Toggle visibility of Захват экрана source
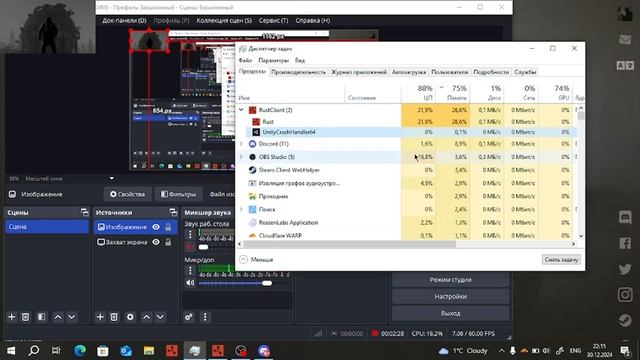Screen dimensions: 640x360 (x=156, y=242)
